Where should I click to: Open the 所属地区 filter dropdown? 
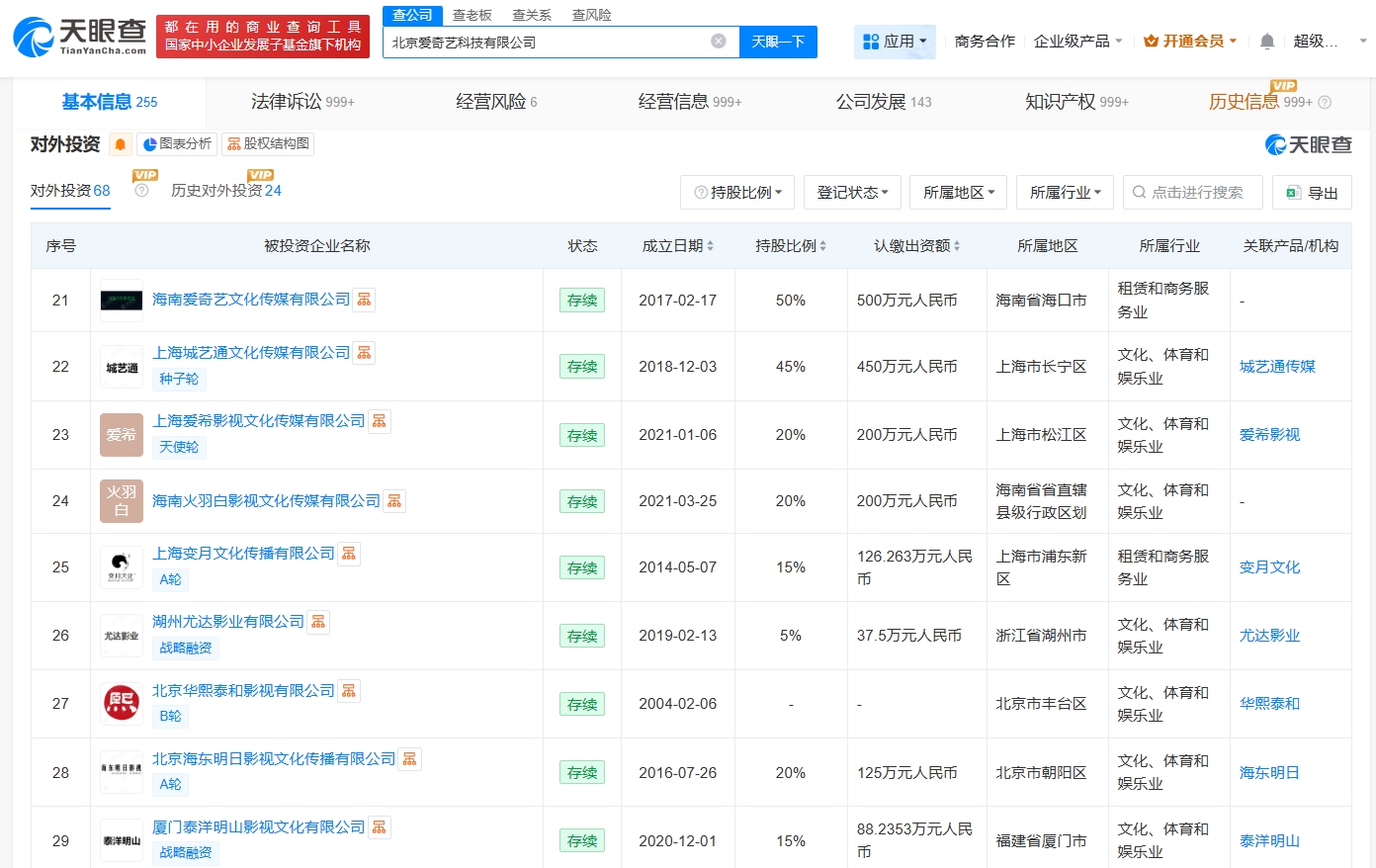[x=958, y=192]
